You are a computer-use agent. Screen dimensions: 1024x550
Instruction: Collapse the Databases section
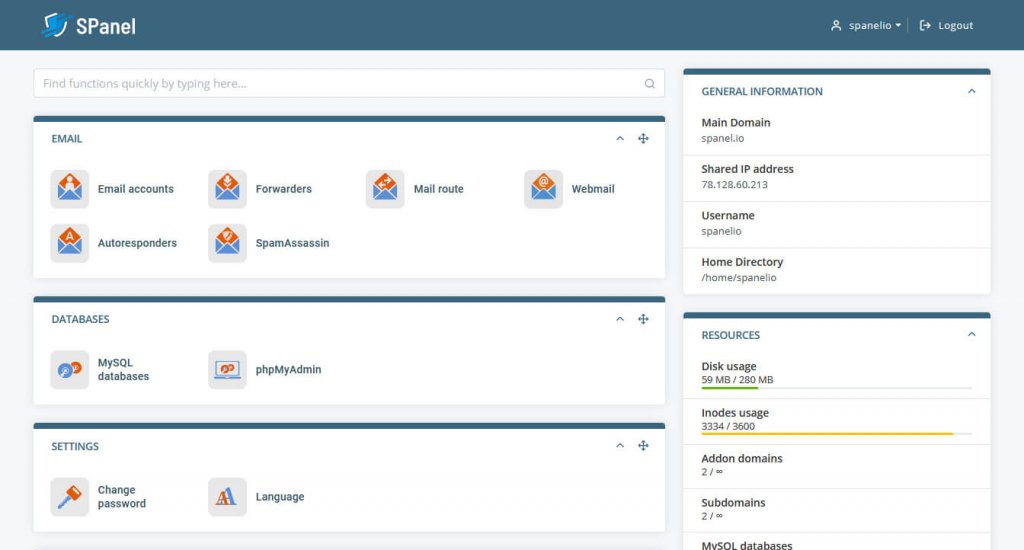click(620, 319)
